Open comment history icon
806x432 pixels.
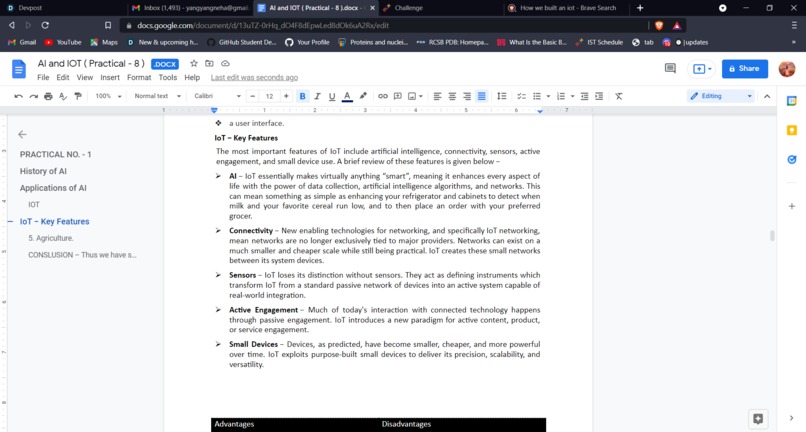pyautogui.click(x=670, y=68)
